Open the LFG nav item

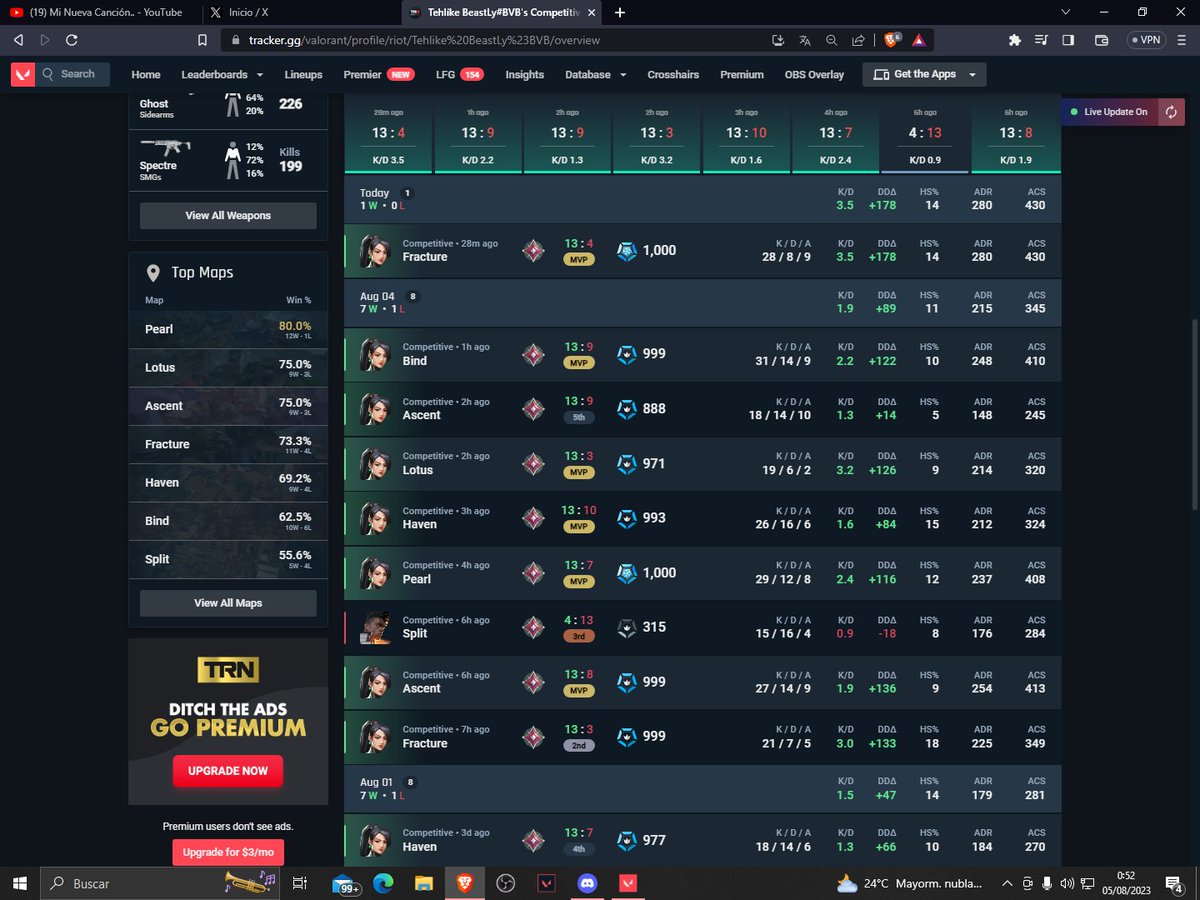click(x=459, y=75)
